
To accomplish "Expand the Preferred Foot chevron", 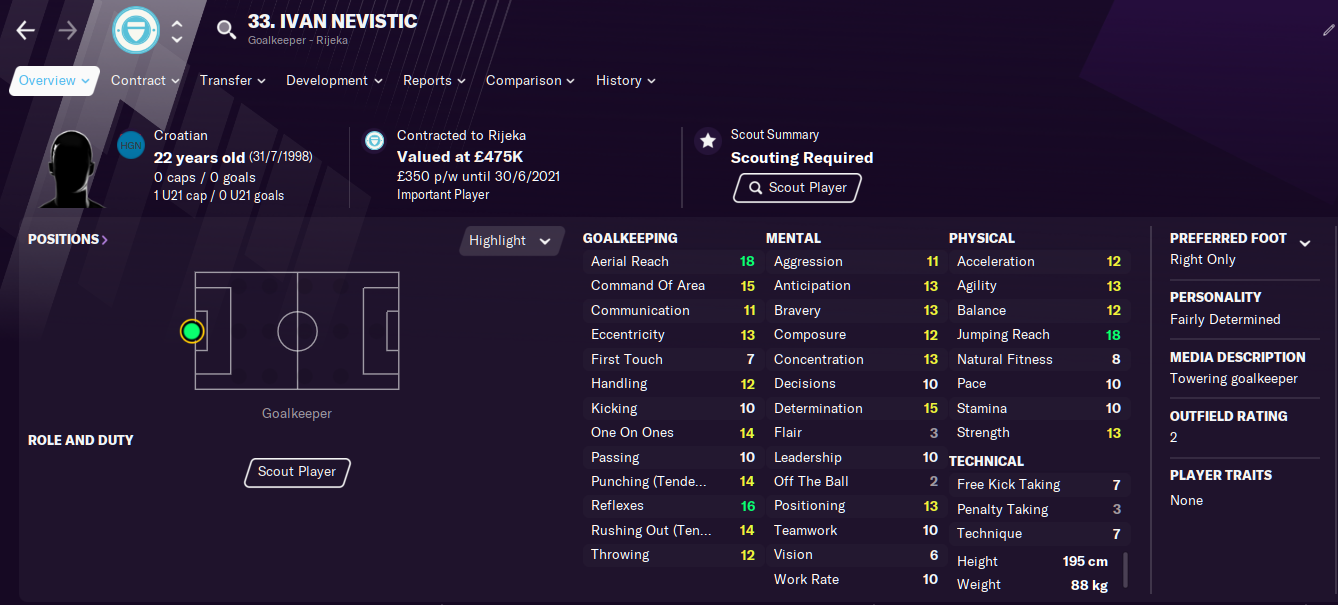I will (1304, 243).
